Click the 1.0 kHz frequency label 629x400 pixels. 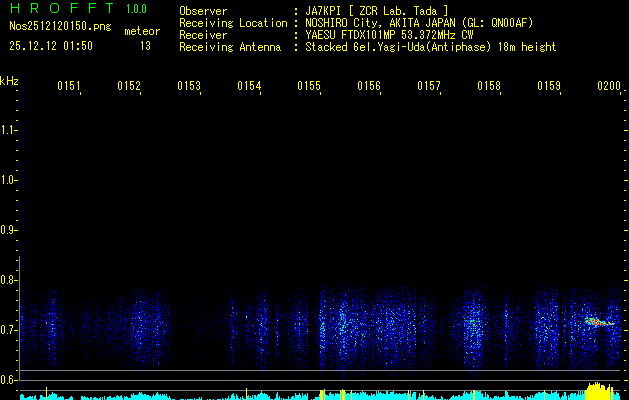[9, 180]
